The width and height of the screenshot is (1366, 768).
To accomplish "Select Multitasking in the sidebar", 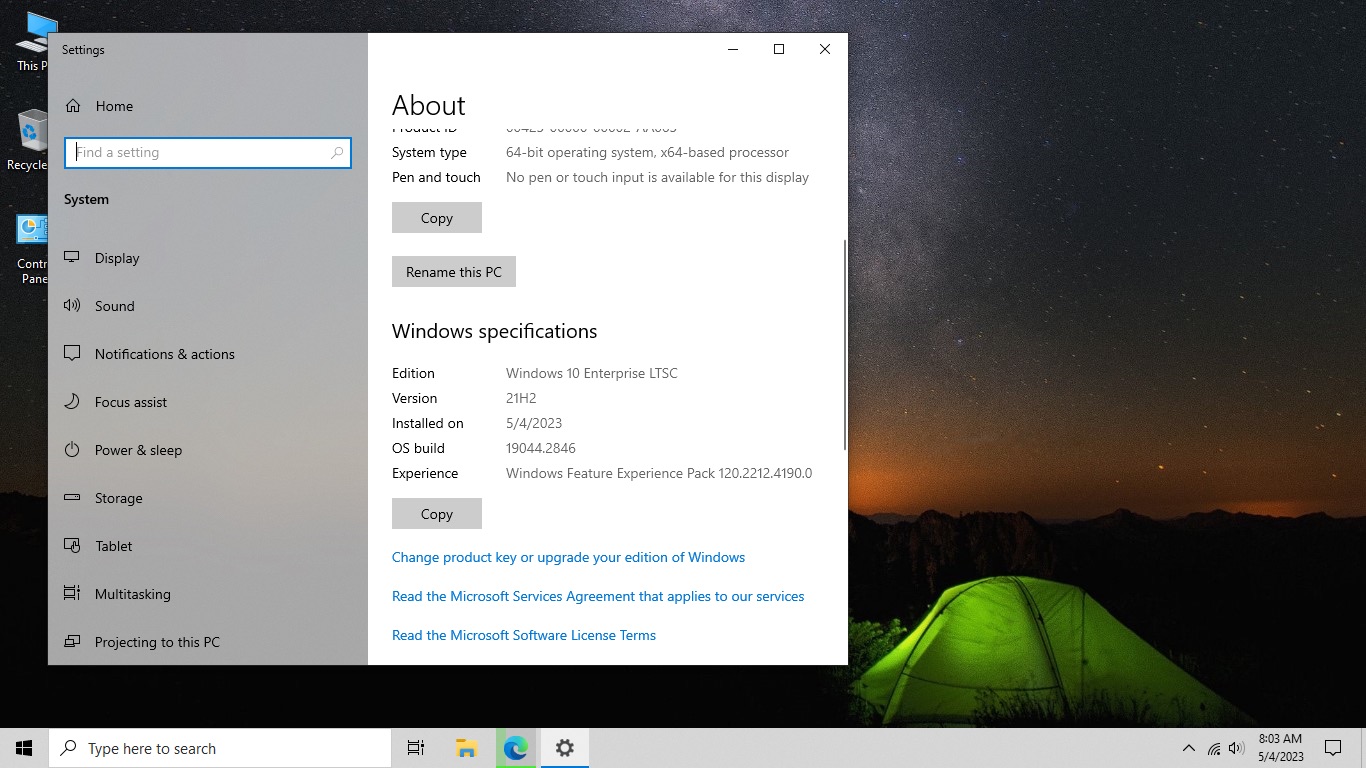I will pos(208,594).
